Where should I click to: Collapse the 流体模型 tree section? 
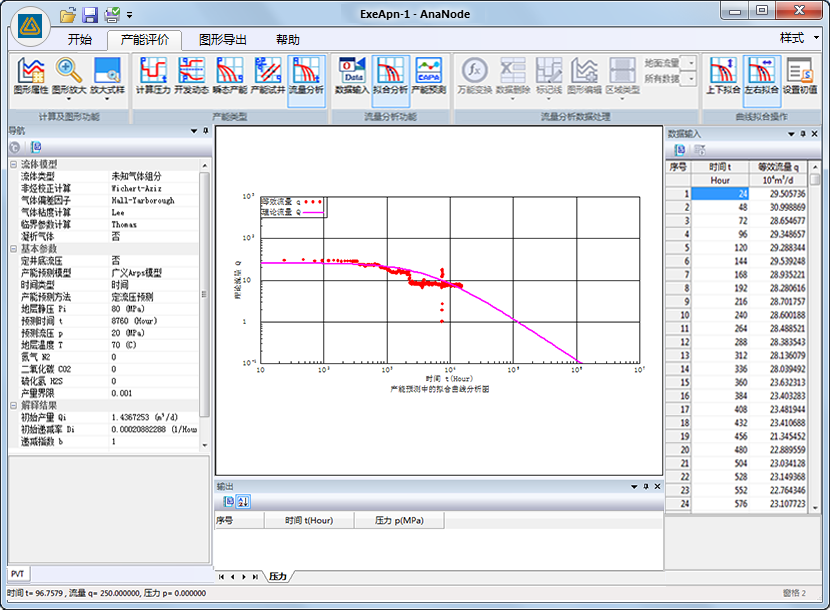(x=13, y=164)
